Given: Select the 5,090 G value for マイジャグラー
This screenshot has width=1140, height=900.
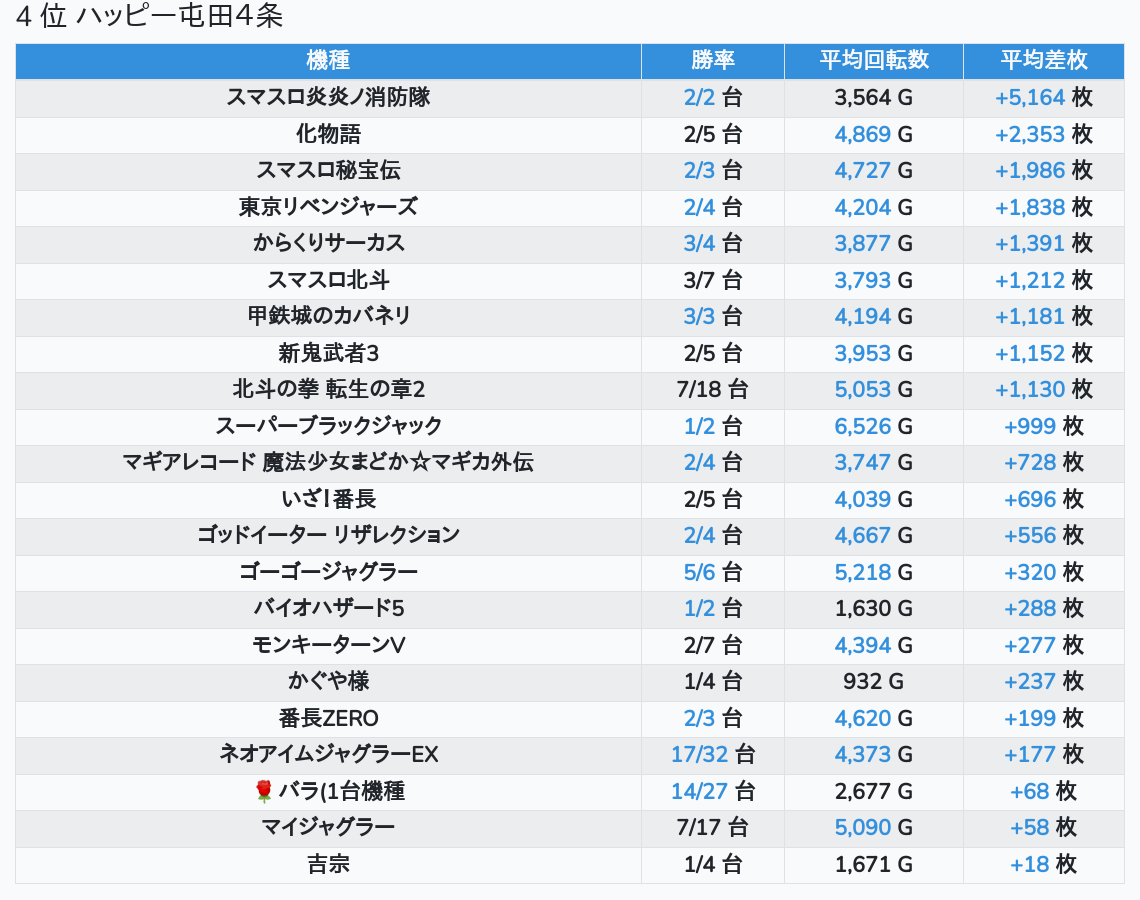Looking at the screenshot, I should (x=862, y=827).
